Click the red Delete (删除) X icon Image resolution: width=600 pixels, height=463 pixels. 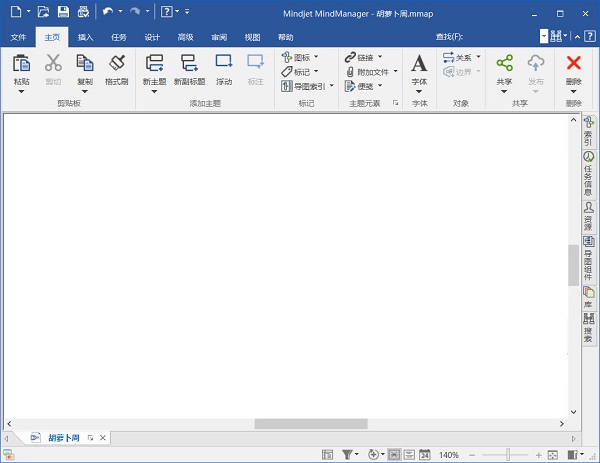(574, 63)
